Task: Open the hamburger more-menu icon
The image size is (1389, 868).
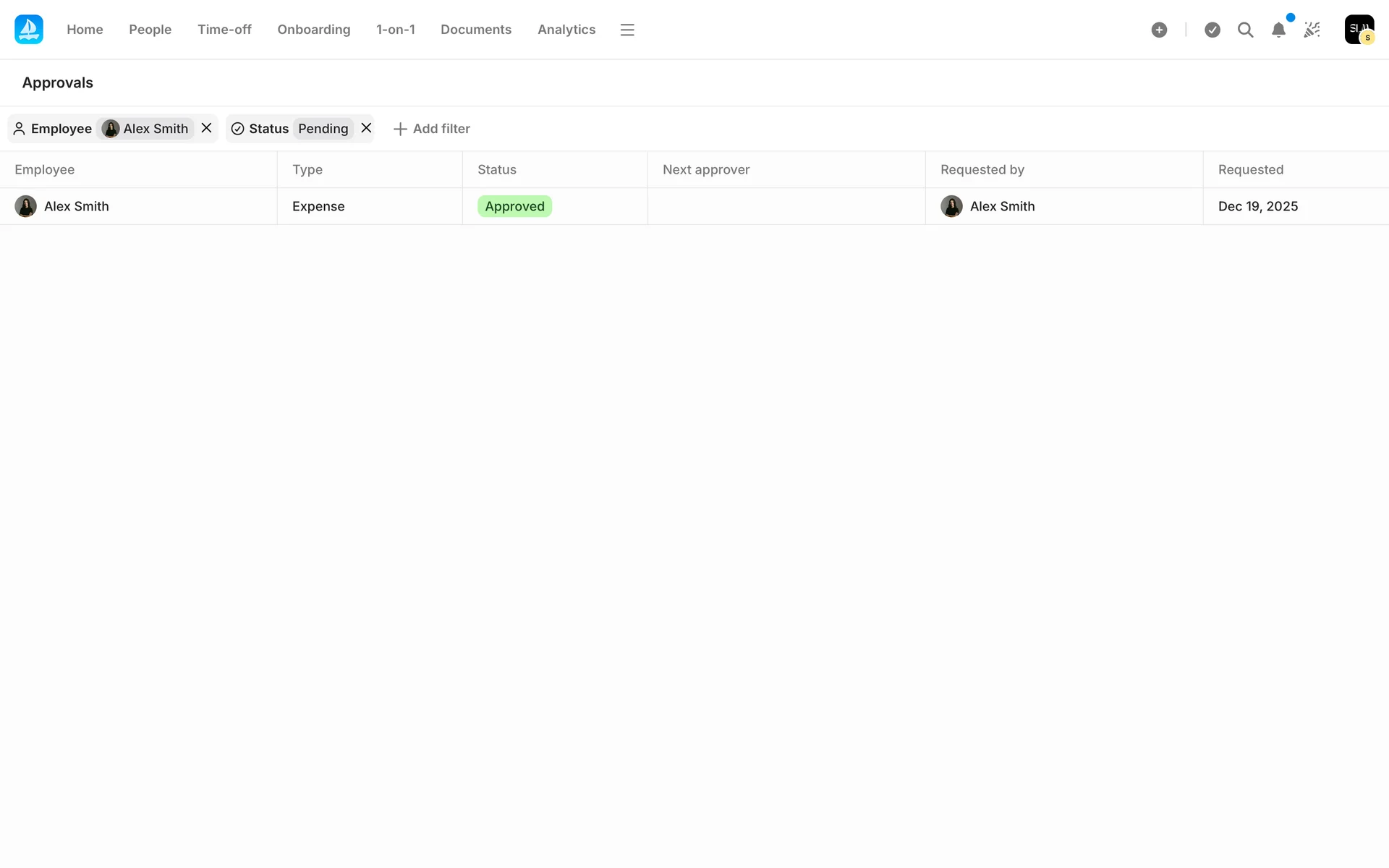Action: click(x=627, y=30)
